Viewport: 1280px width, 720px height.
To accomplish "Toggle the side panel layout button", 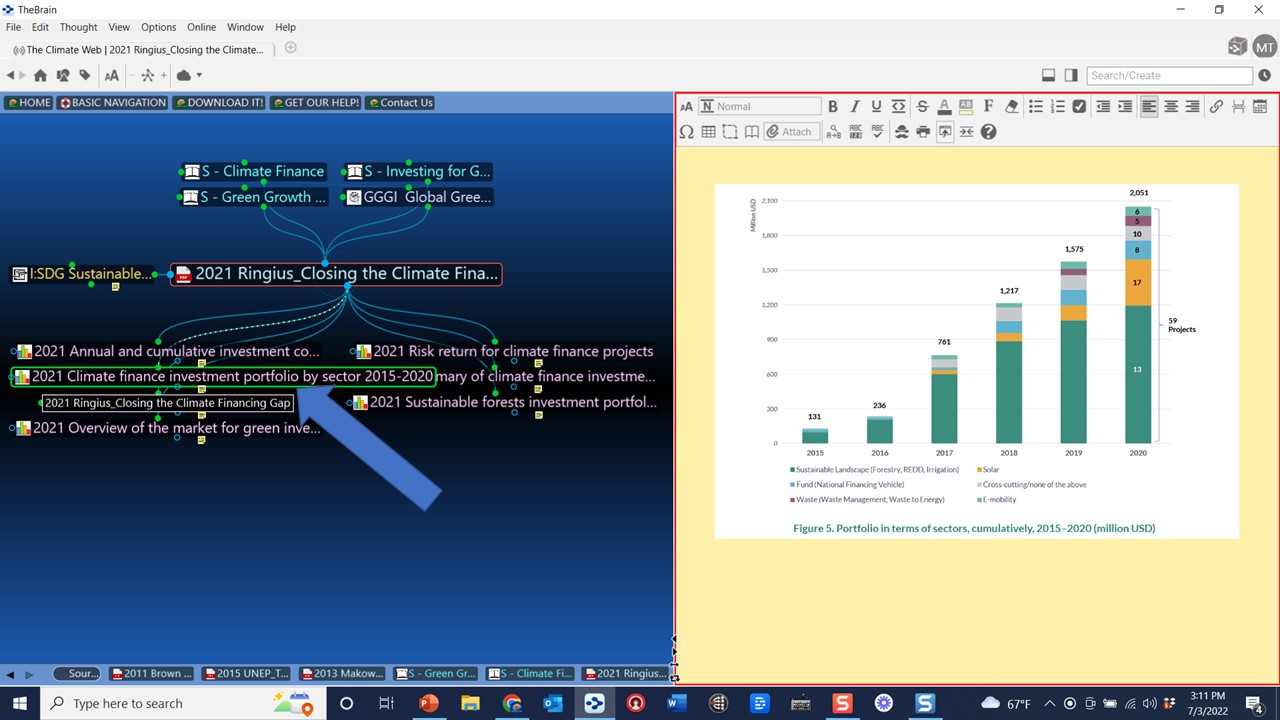I will [1071, 75].
